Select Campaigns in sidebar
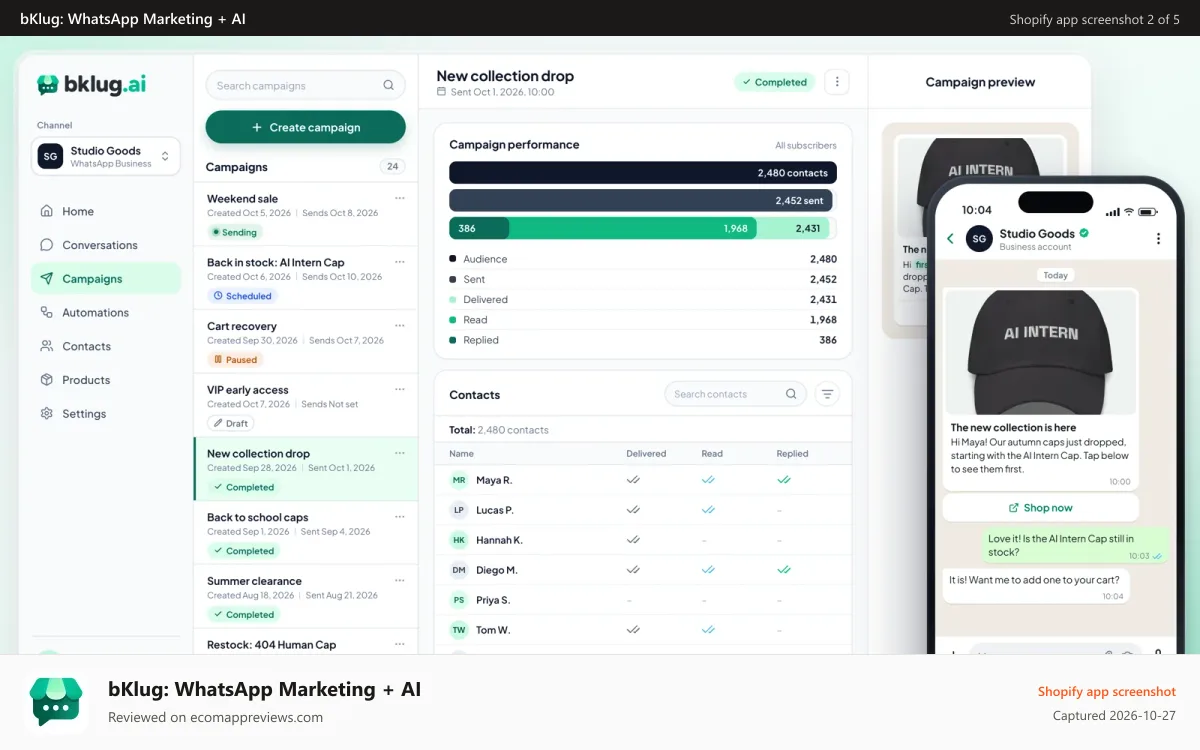The width and height of the screenshot is (1200, 750). 106,279
